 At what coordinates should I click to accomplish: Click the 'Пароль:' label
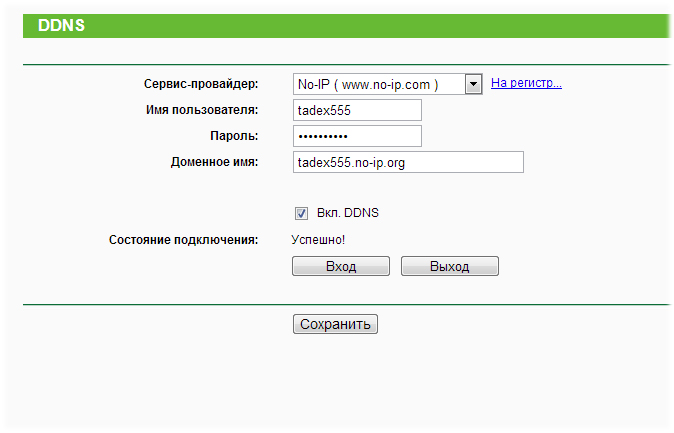tap(234, 136)
